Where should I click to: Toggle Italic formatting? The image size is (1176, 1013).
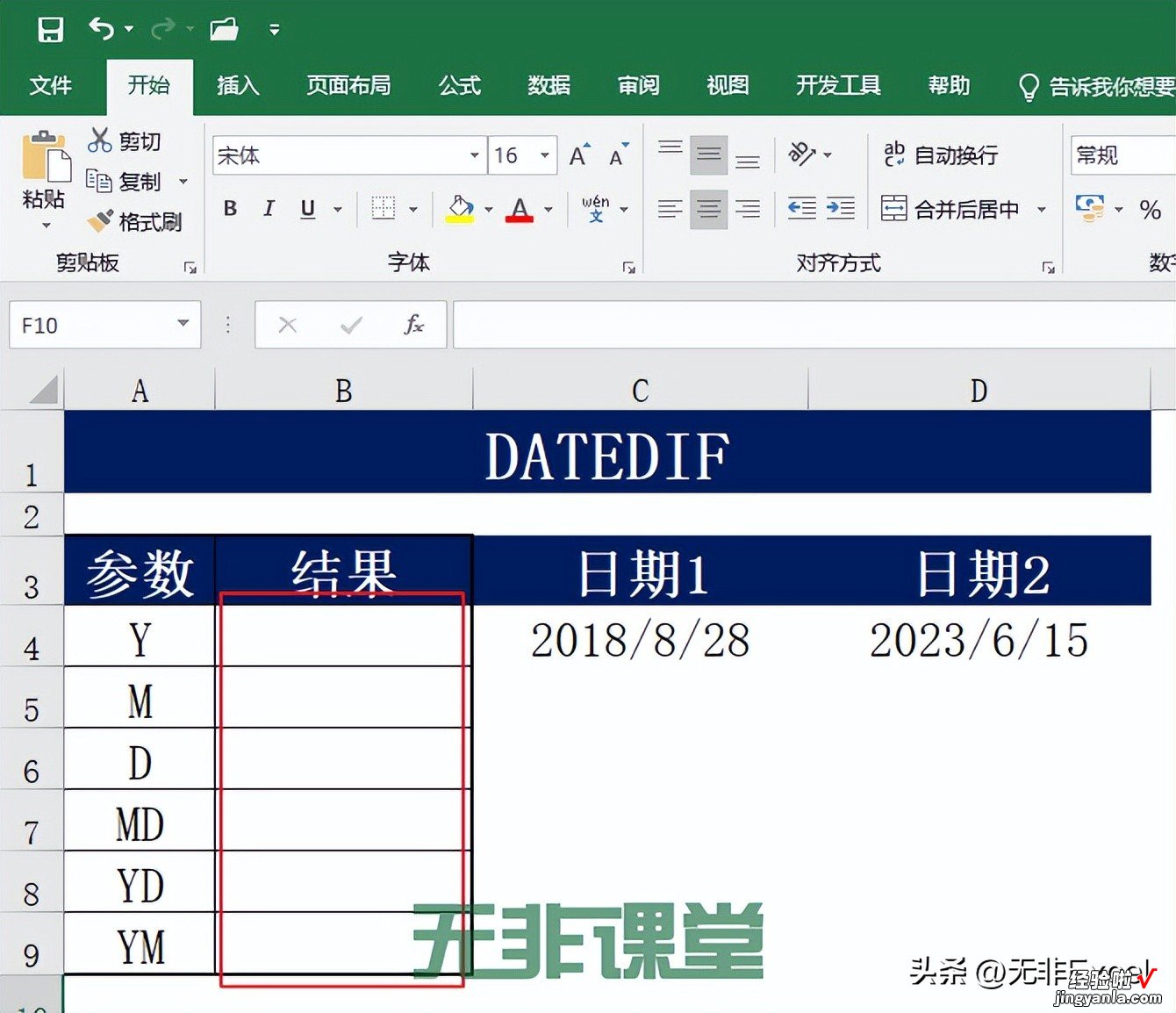click(x=269, y=209)
